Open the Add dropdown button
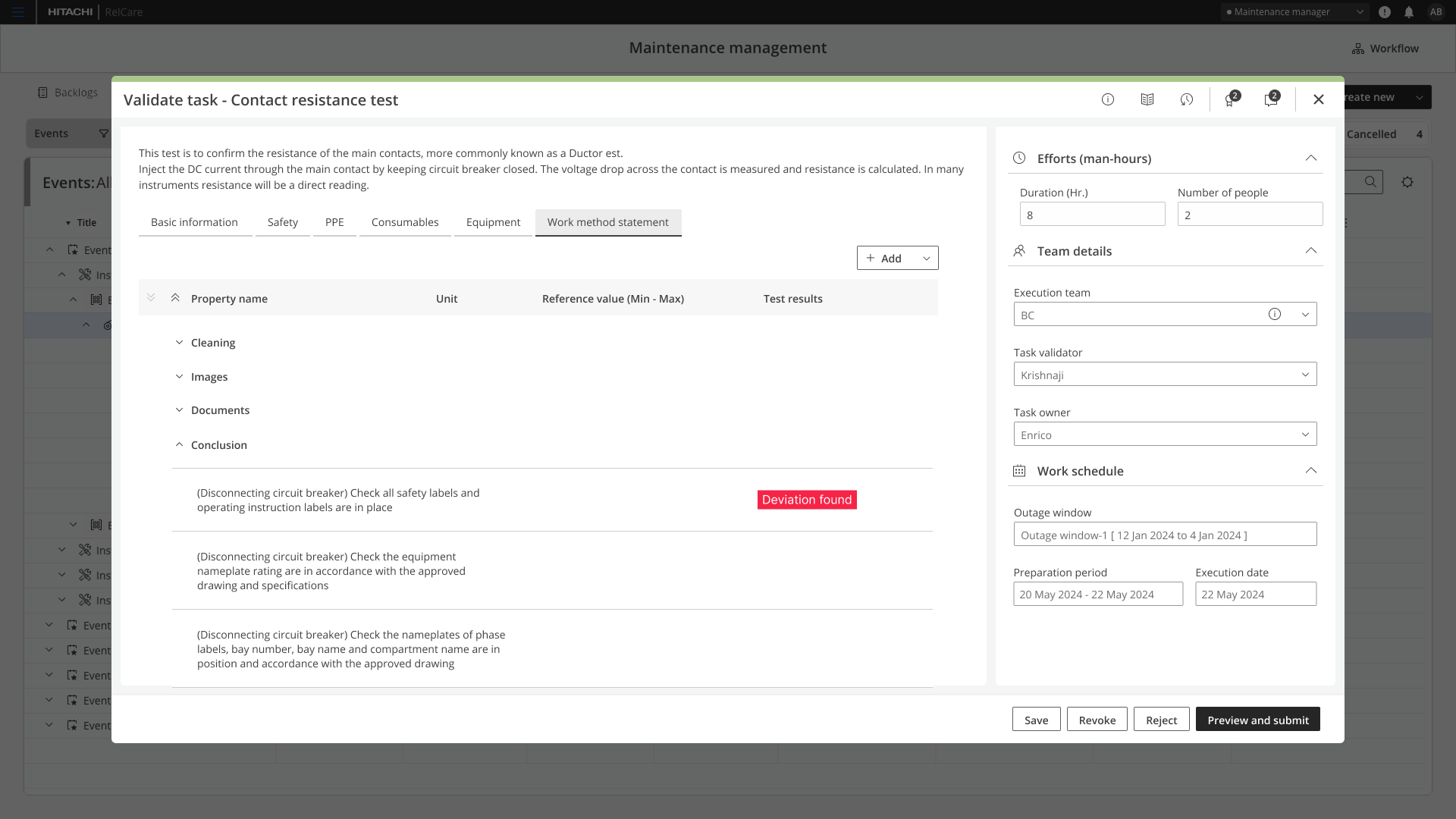Screen dimensions: 1456x819 tap(926, 259)
